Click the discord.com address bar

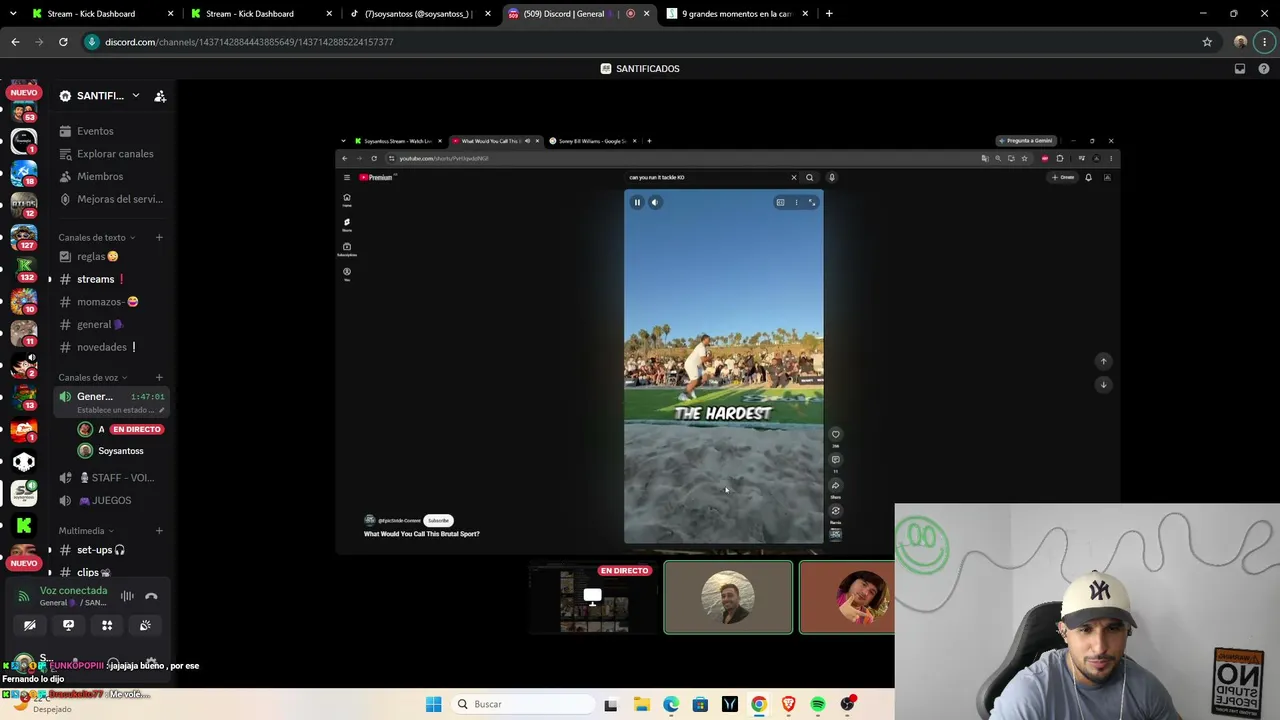(x=640, y=42)
